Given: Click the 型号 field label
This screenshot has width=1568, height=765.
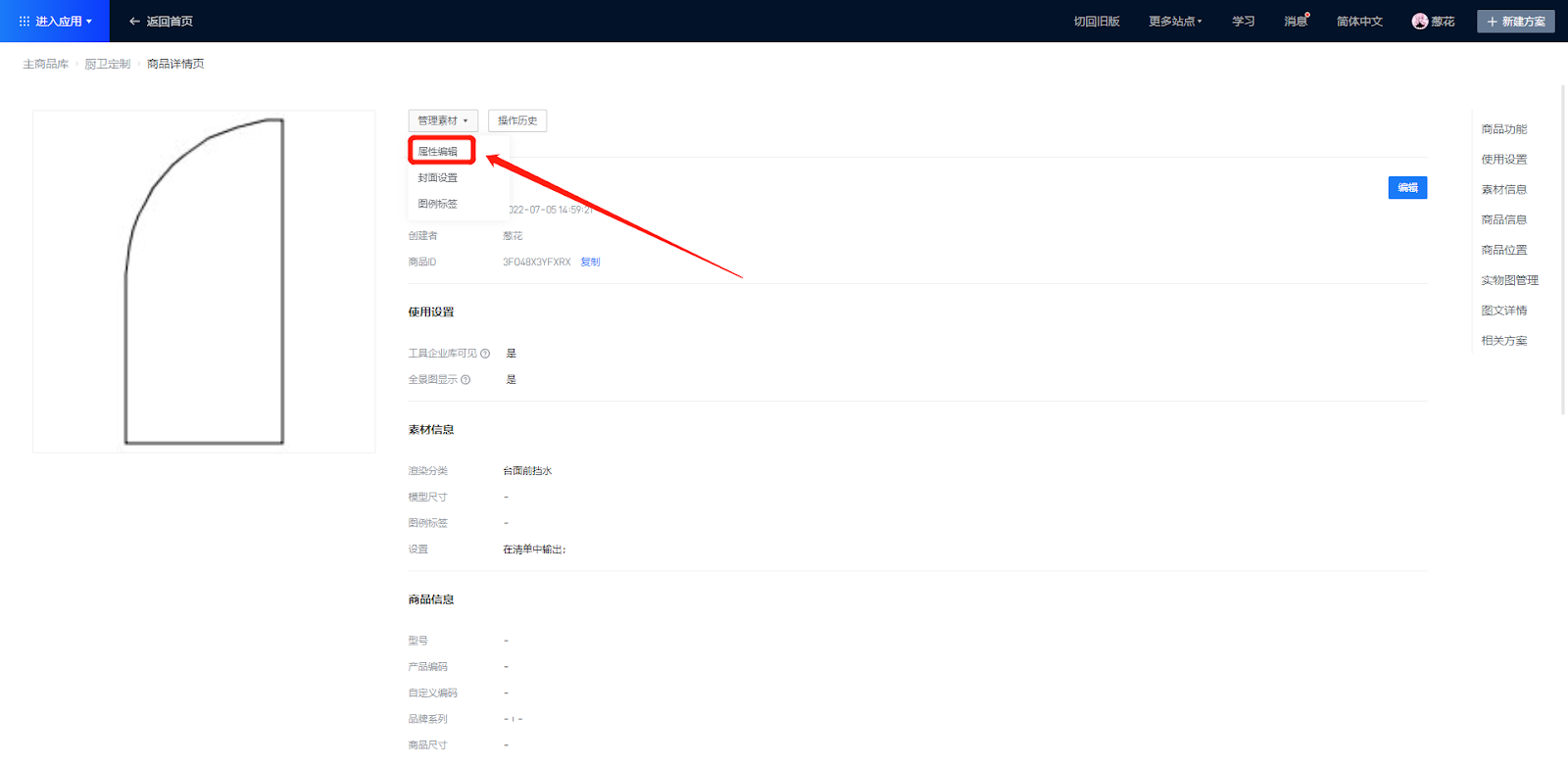Looking at the screenshot, I should [x=418, y=641].
